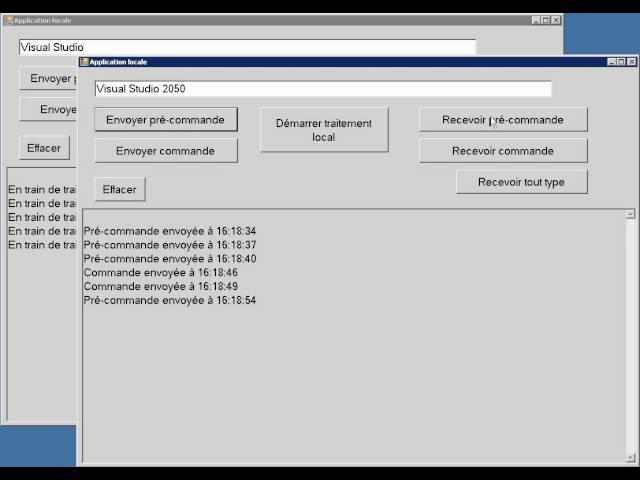Focus background window's Visual Studio text field
640x480 pixels.
(x=247, y=47)
